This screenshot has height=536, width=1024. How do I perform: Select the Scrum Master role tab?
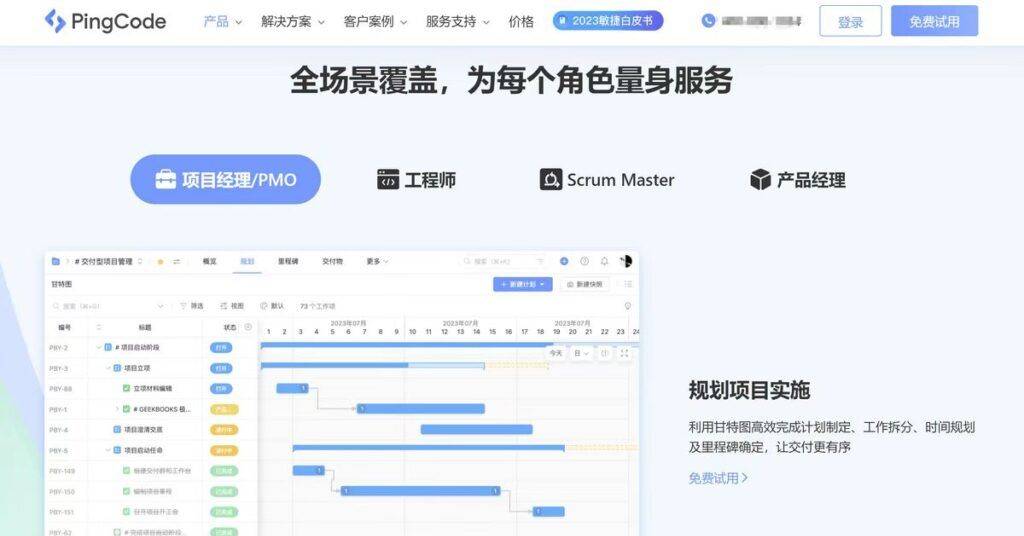[x=607, y=180]
